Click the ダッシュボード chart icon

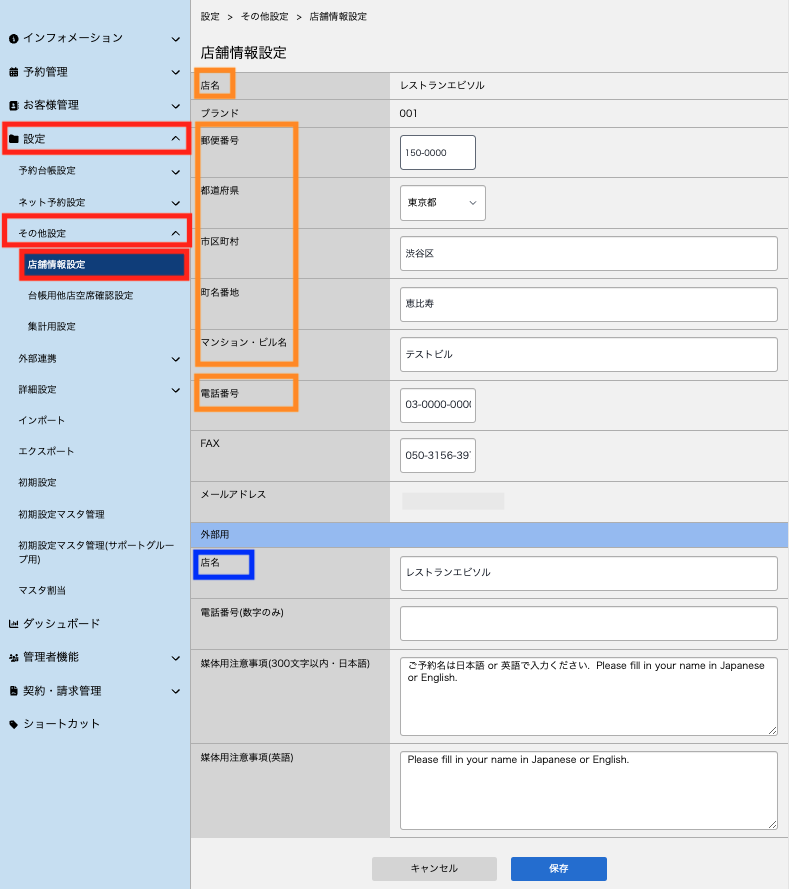[14, 624]
